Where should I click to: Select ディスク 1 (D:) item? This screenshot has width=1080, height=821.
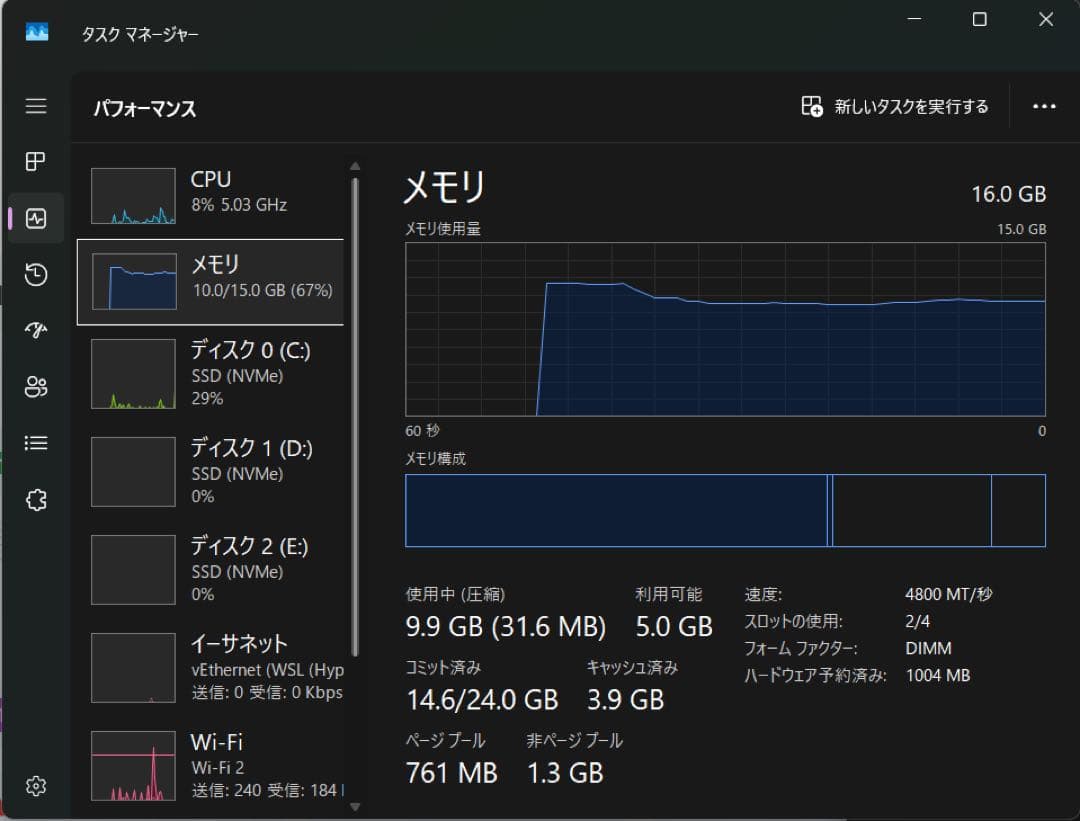210,472
